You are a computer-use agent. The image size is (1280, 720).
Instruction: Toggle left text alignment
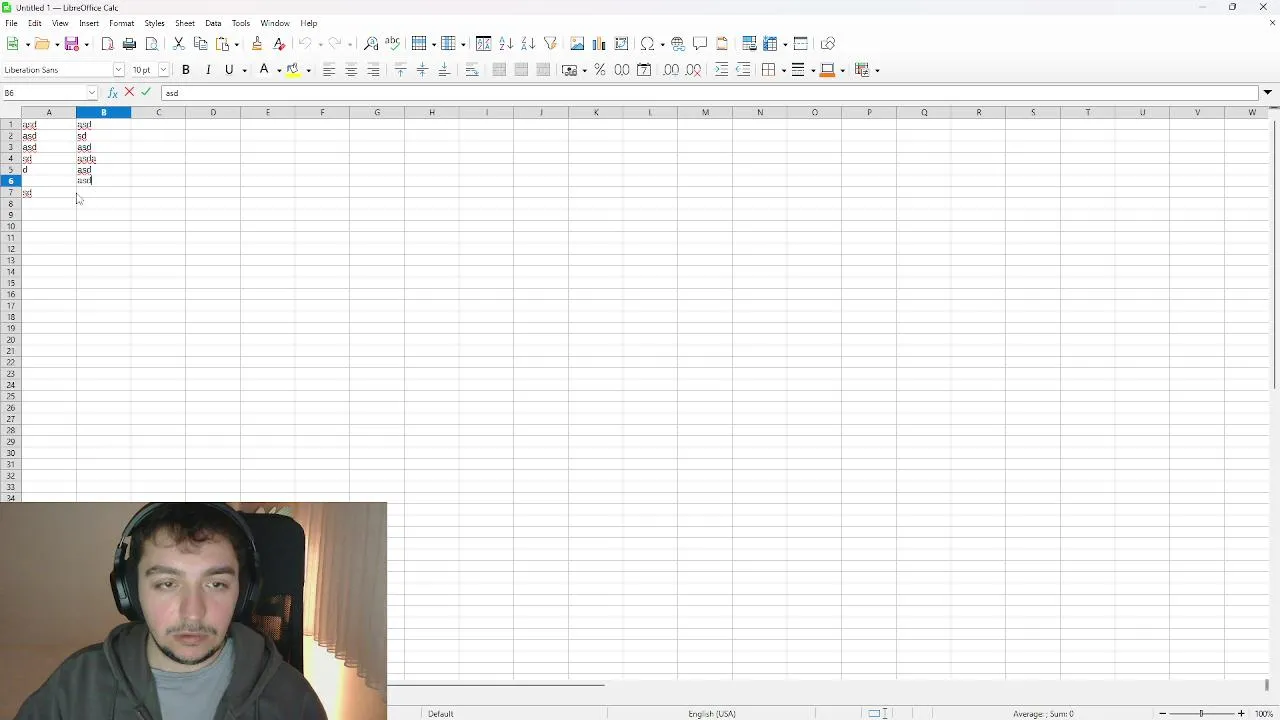pos(329,70)
